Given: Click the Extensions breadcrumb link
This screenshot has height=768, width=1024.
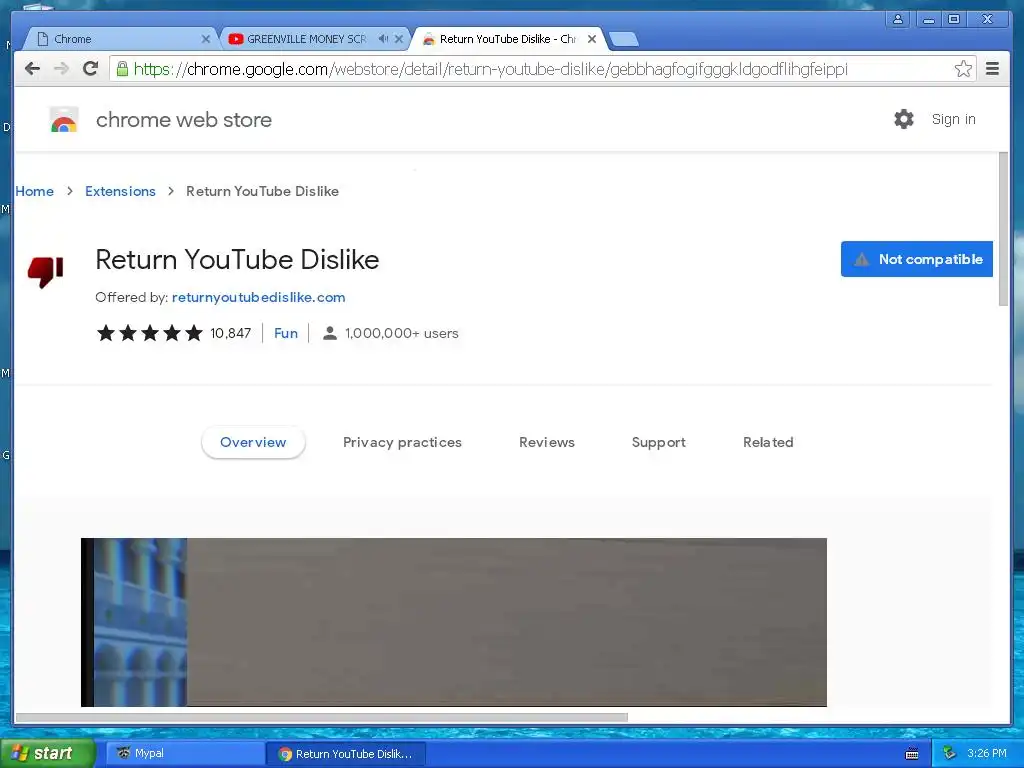Looking at the screenshot, I should pyautogui.click(x=120, y=191).
